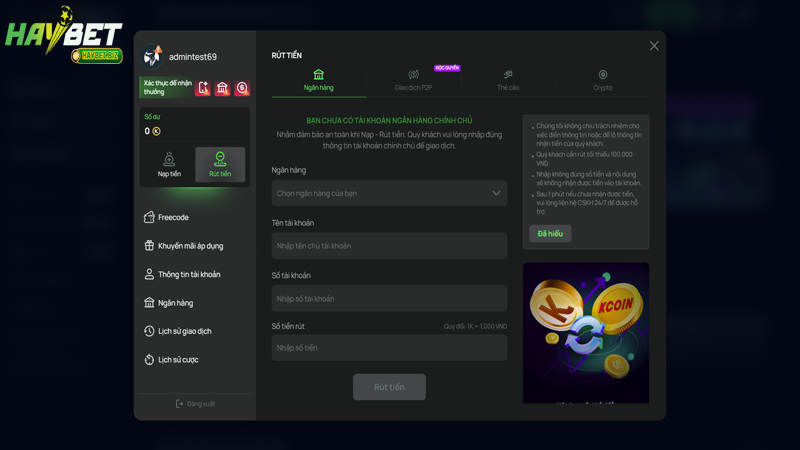
Task: Click the XCOIN promotional banner image
Action: [585, 332]
